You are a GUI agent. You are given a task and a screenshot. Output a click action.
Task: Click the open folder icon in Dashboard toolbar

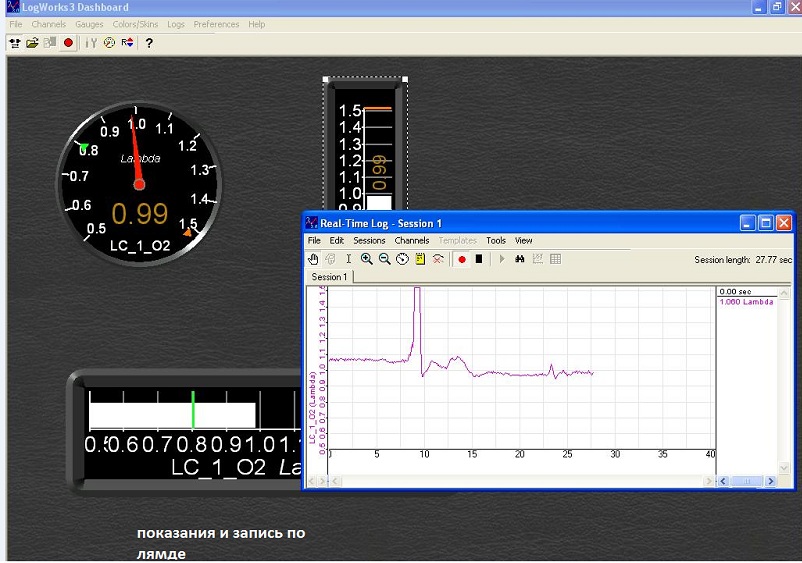pyautogui.click(x=32, y=43)
